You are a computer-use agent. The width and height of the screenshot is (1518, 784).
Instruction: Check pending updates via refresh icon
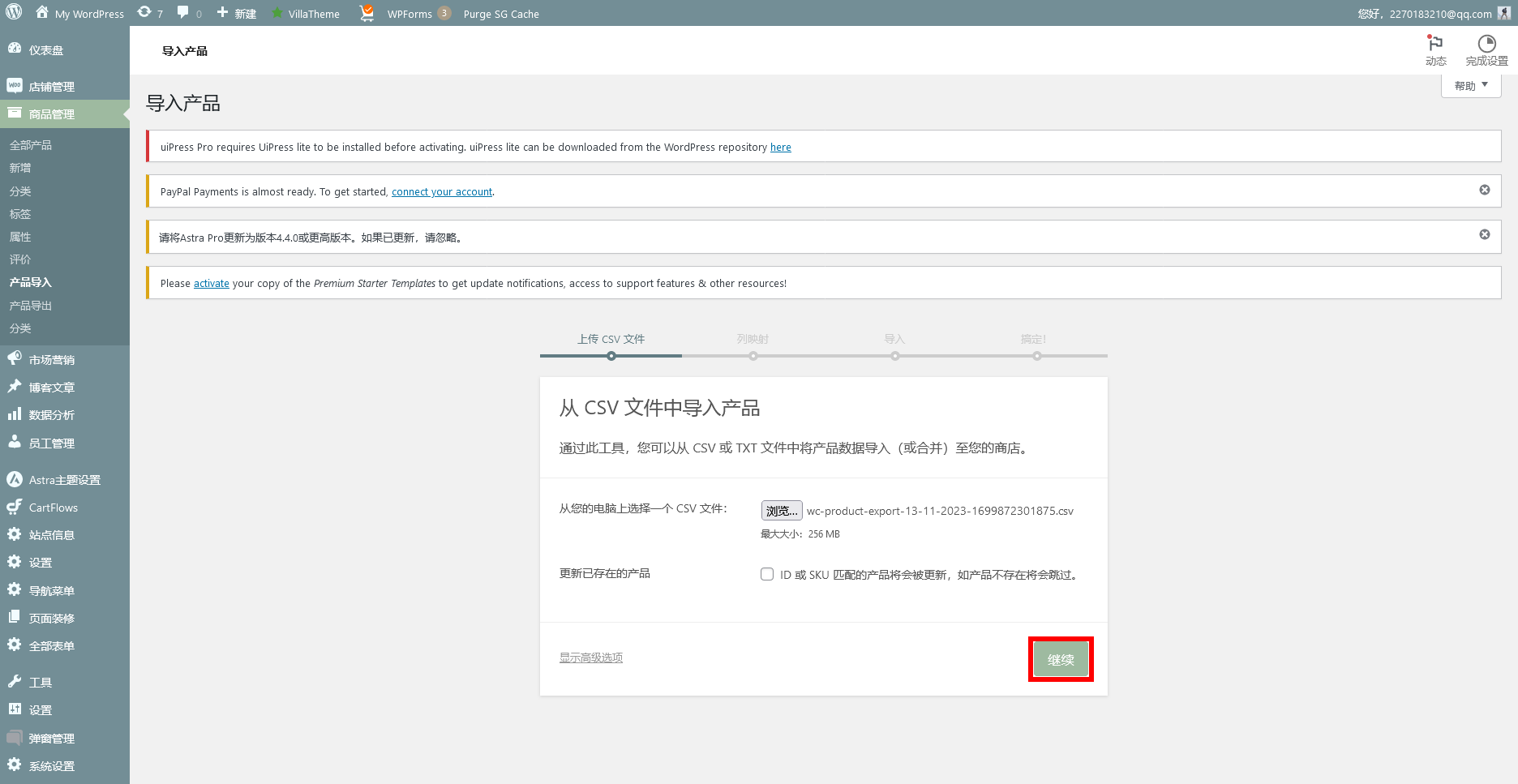(x=143, y=12)
